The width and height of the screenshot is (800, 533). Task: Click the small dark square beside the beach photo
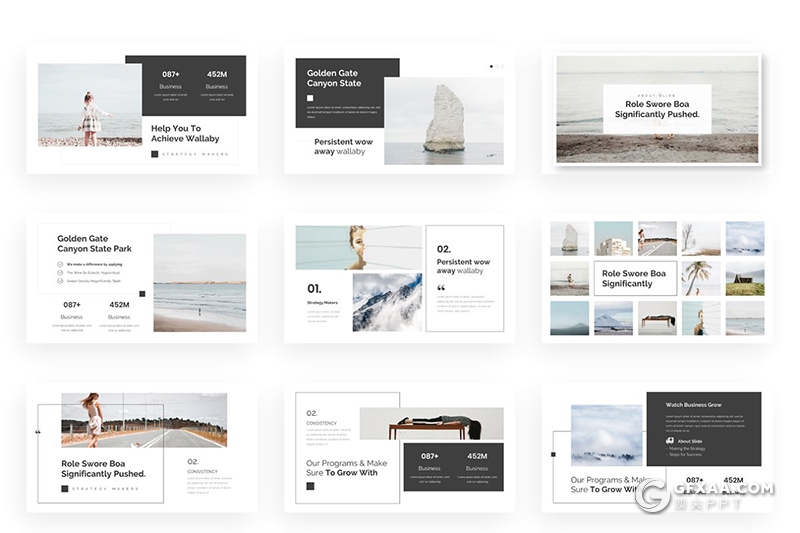(142, 294)
